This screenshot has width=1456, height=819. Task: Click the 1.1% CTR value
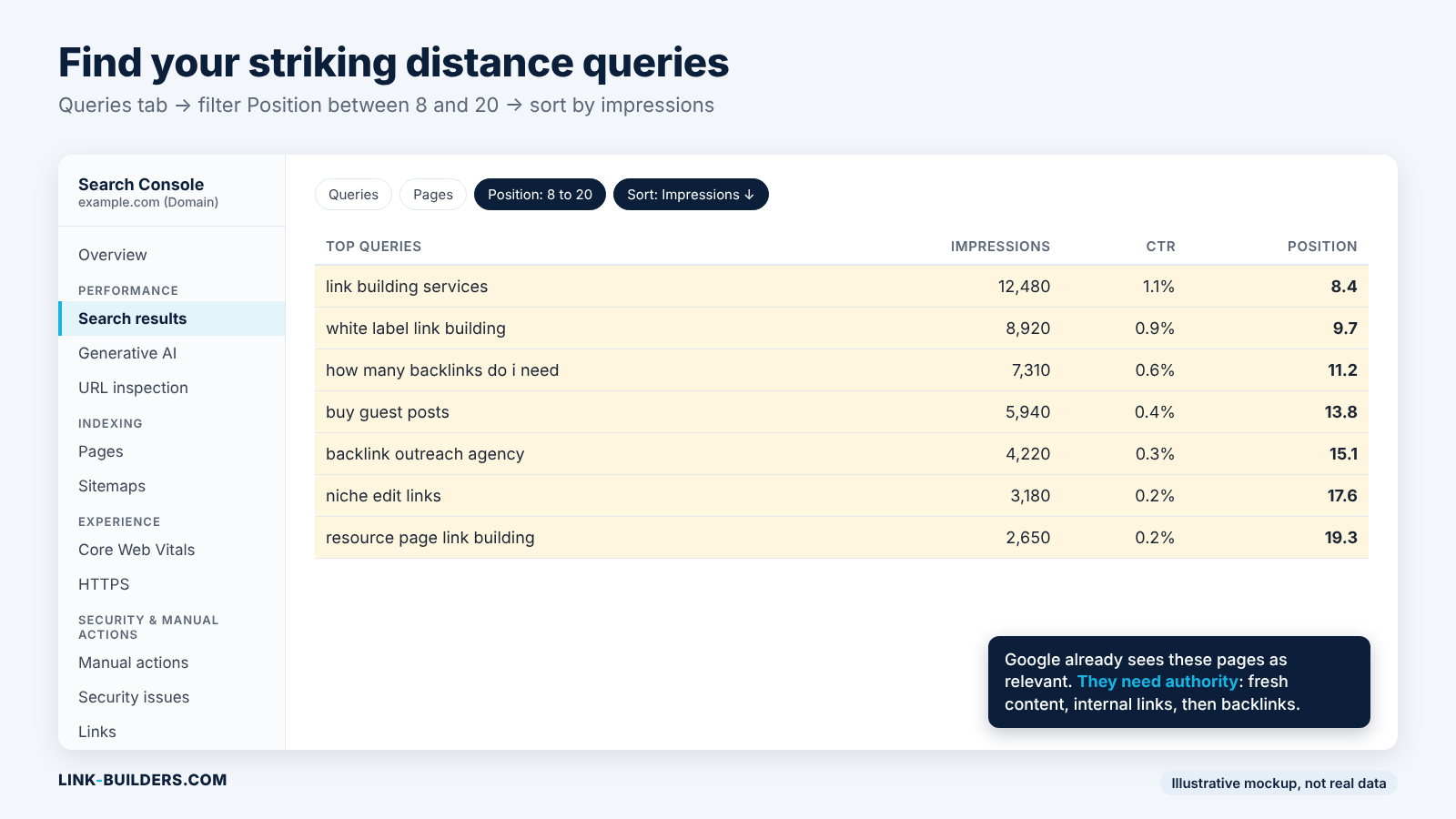point(1158,287)
